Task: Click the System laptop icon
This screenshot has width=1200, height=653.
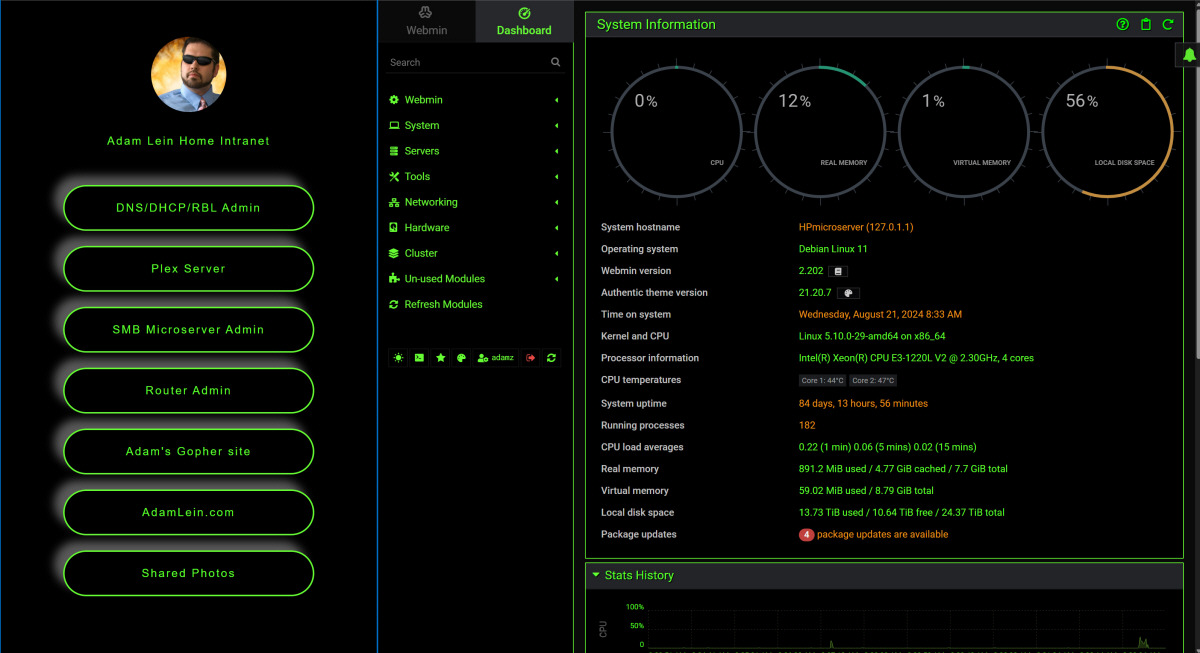Action: pos(394,126)
